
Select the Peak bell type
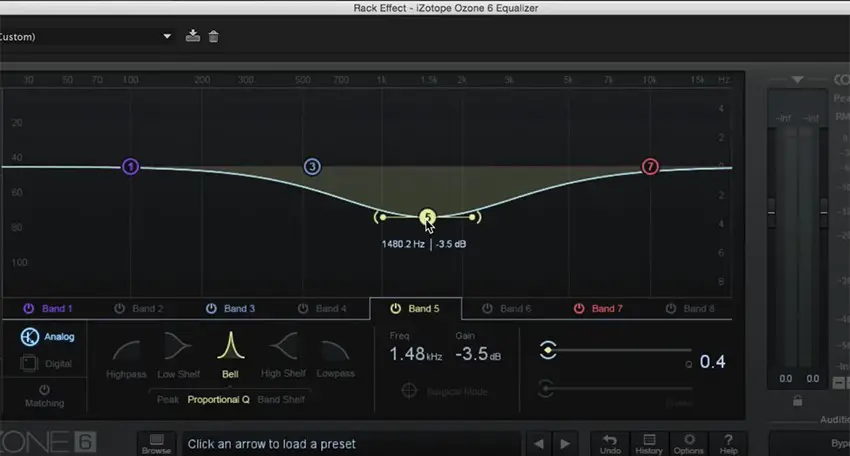[168, 400]
